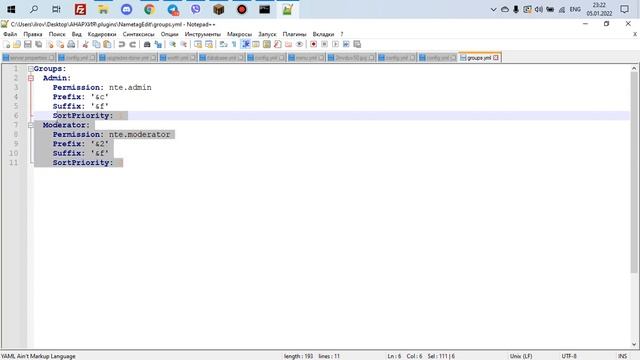Open the Function List panel icon
Viewport: 640px width, 360px height.
(x=278, y=44)
